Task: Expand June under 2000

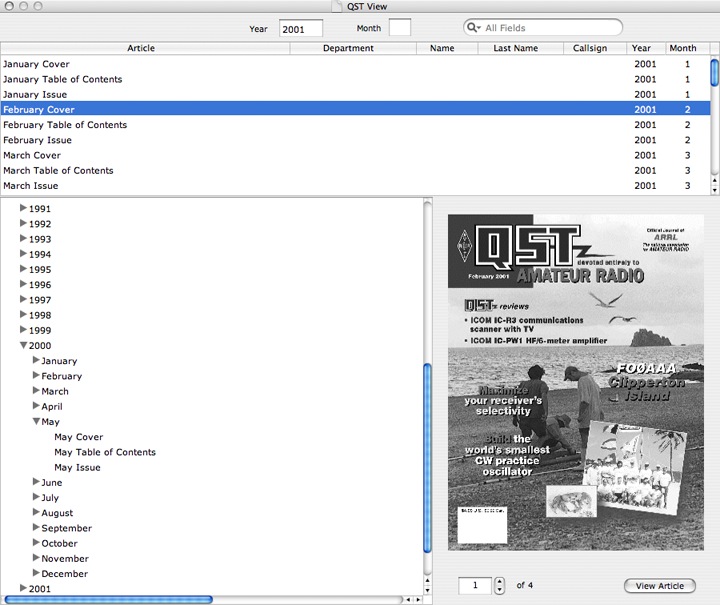Action: coord(36,482)
